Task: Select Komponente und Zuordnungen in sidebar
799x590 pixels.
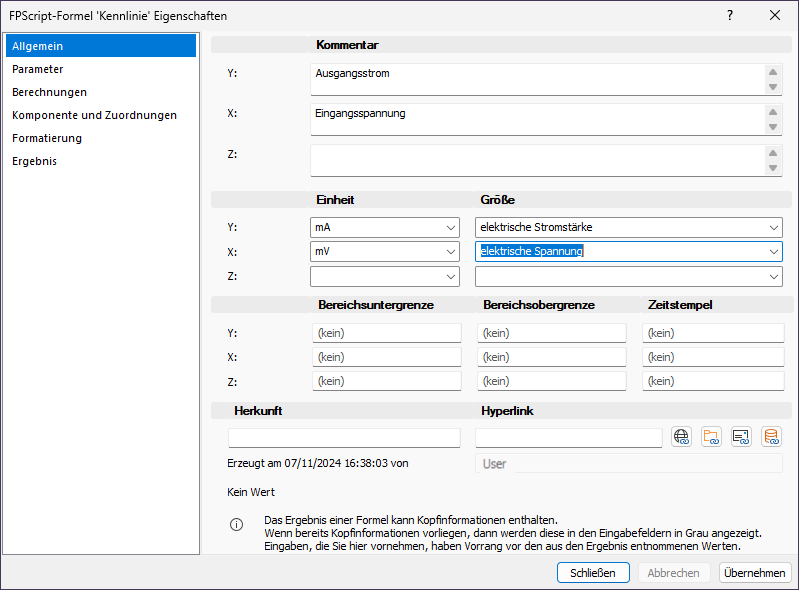Action: click(x=94, y=115)
